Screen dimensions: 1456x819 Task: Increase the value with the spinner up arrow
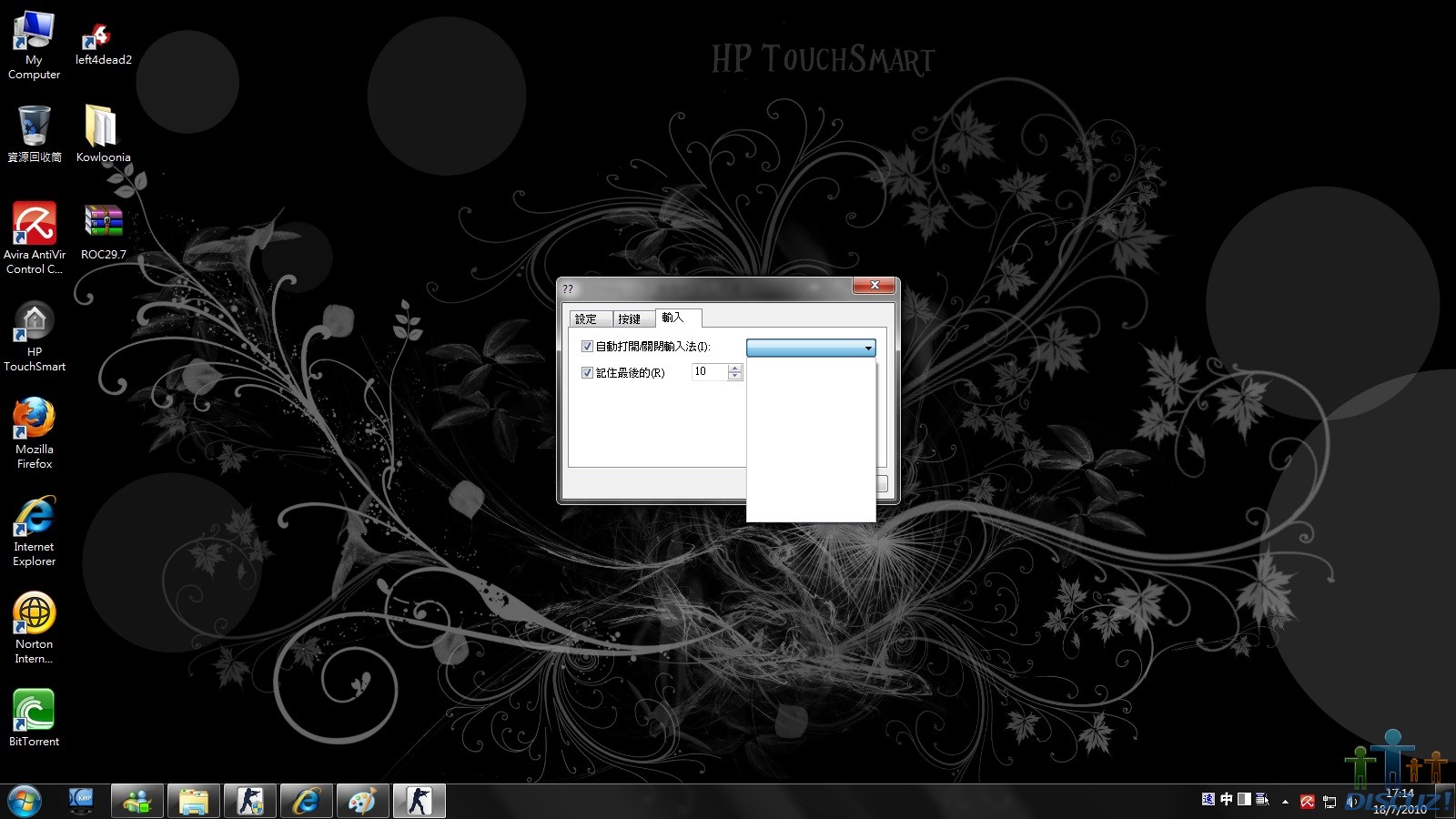[735, 368]
